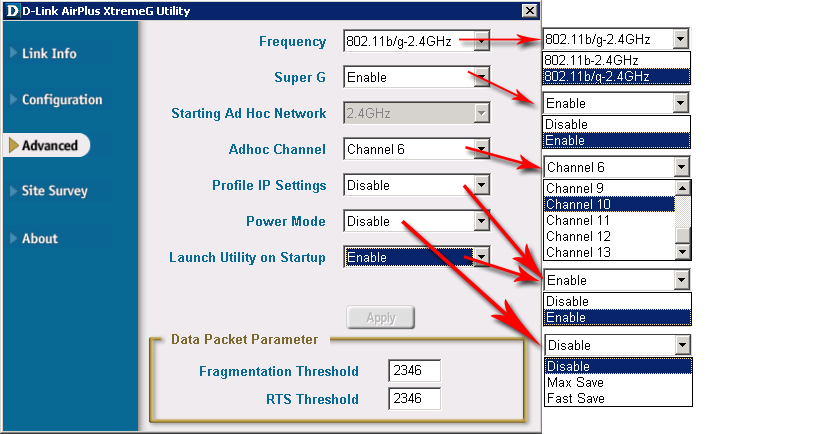Click the Launch Utility on Startup label
The image size is (838, 434).
247,258
